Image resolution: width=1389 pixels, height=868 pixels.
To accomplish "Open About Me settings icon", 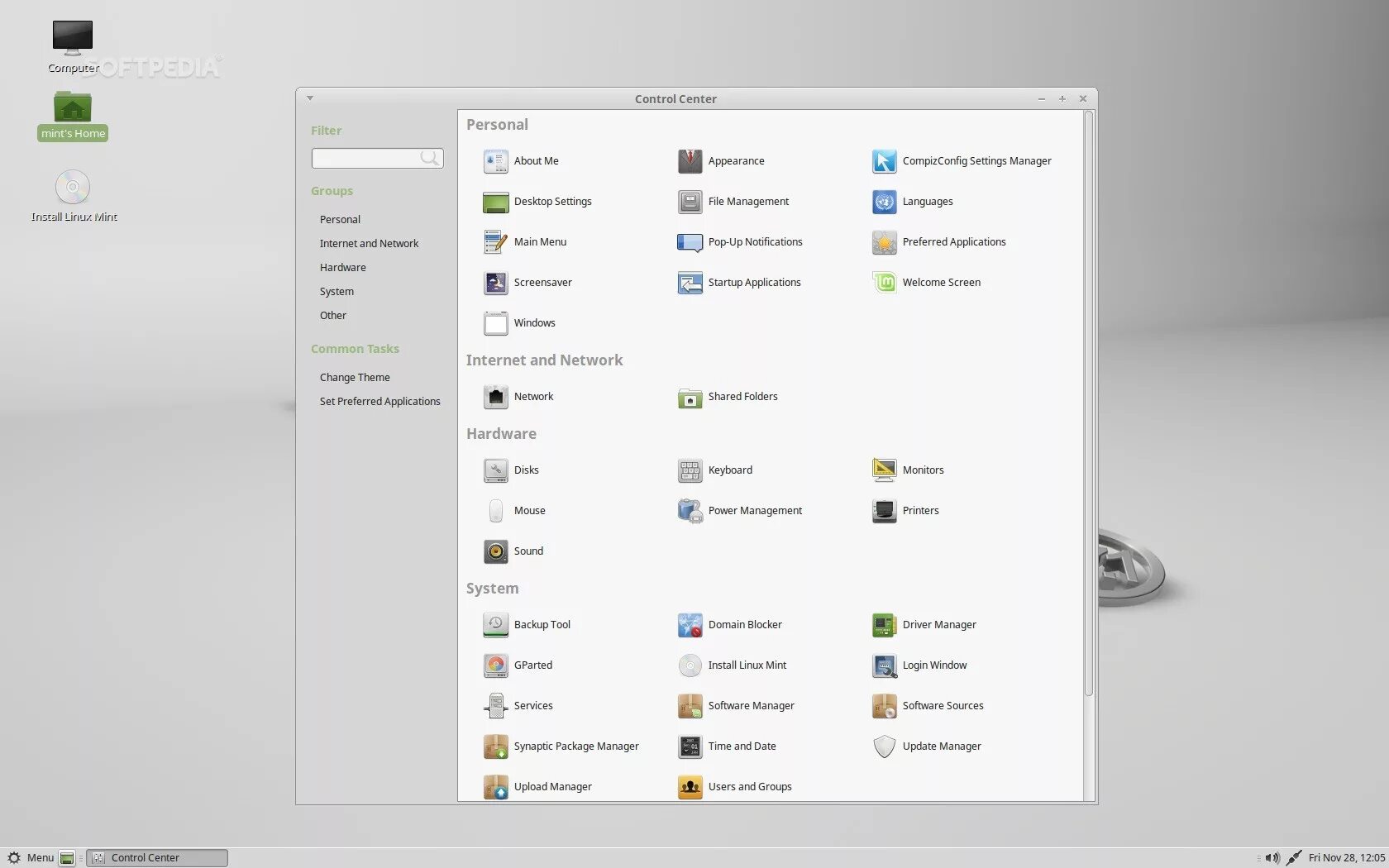I will (x=495, y=161).
